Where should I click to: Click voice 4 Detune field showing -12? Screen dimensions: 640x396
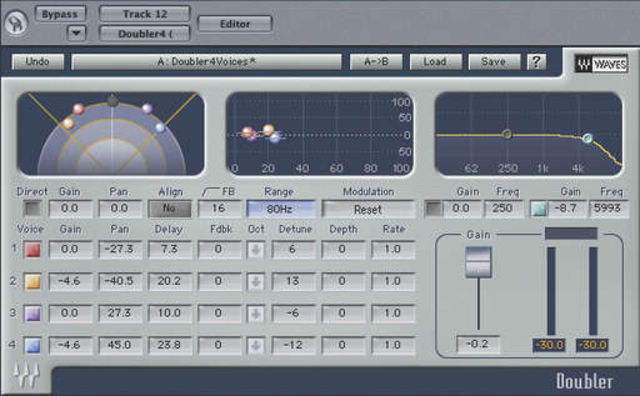293,345
